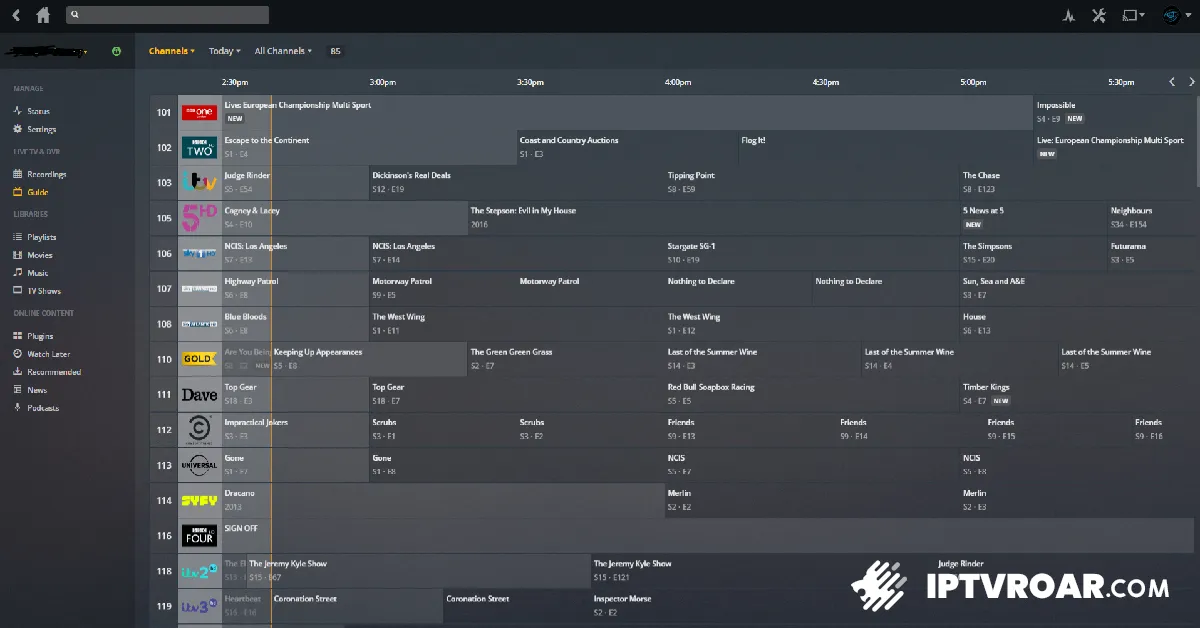Select Dickinson's Real Deals
This screenshot has width=1200, height=628.
tap(516, 183)
